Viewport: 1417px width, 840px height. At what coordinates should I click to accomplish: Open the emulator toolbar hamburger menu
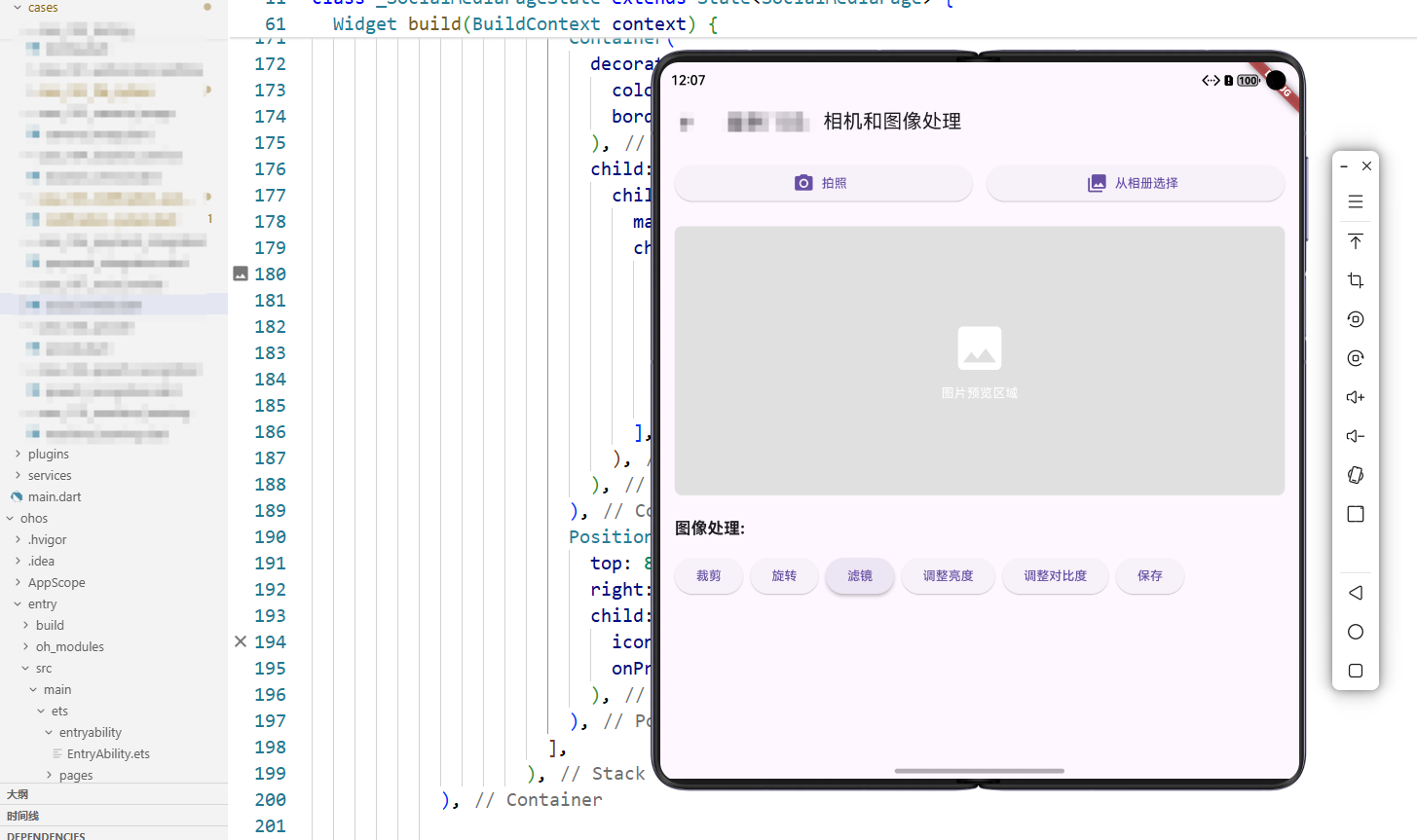(x=1355, y=201)
